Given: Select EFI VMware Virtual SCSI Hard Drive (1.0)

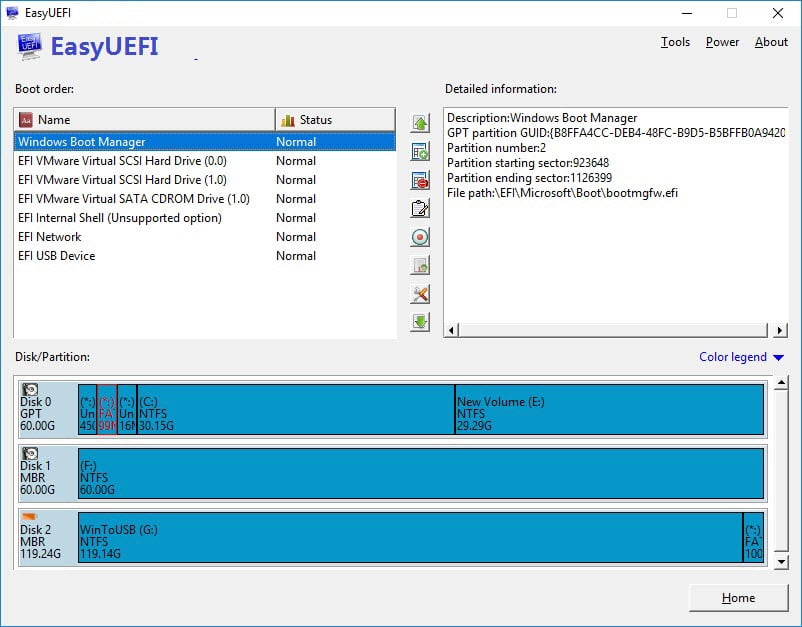Looking at the screenshot, I should click(205, 180).
